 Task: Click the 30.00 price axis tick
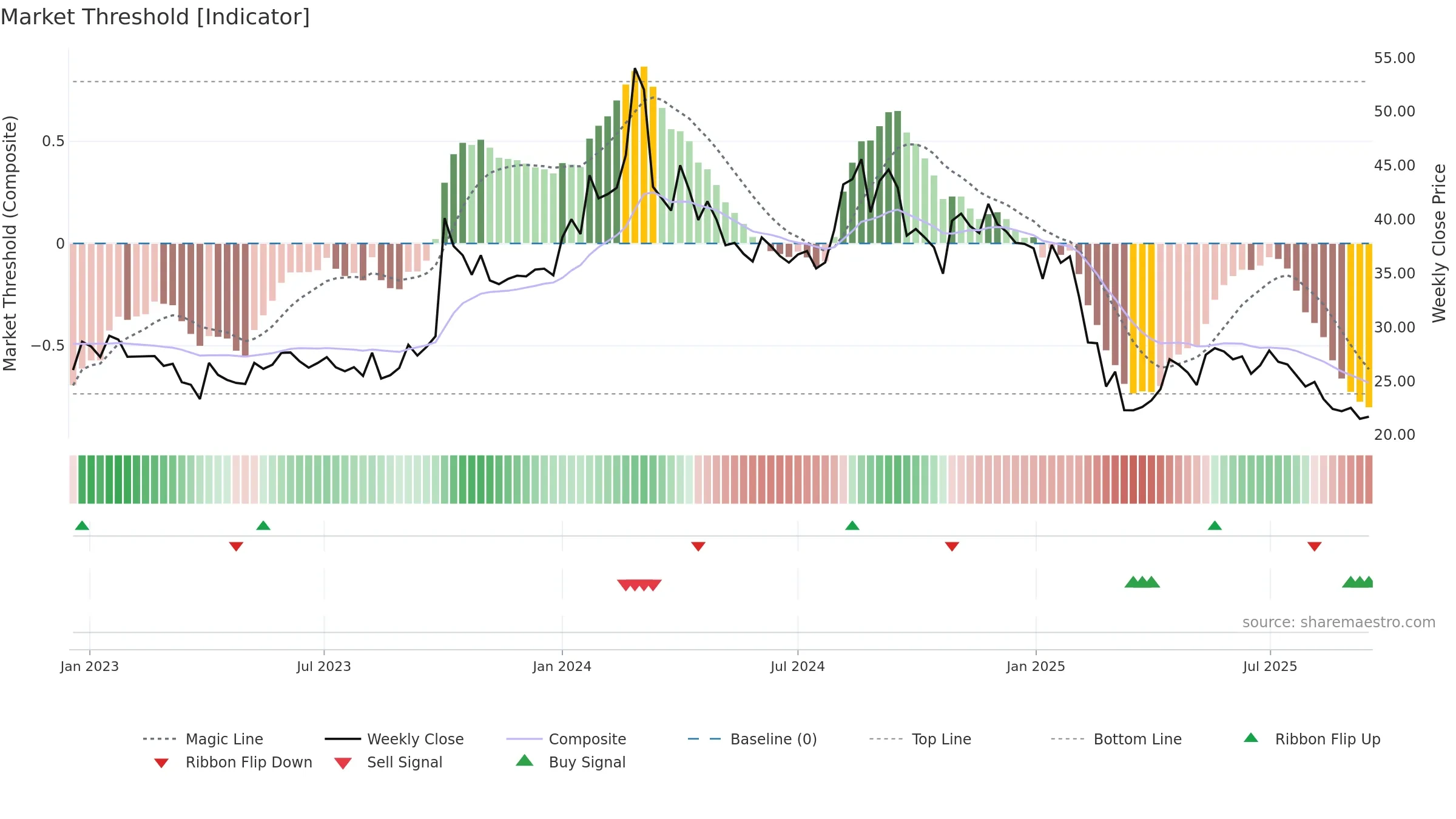[1395, 327]
